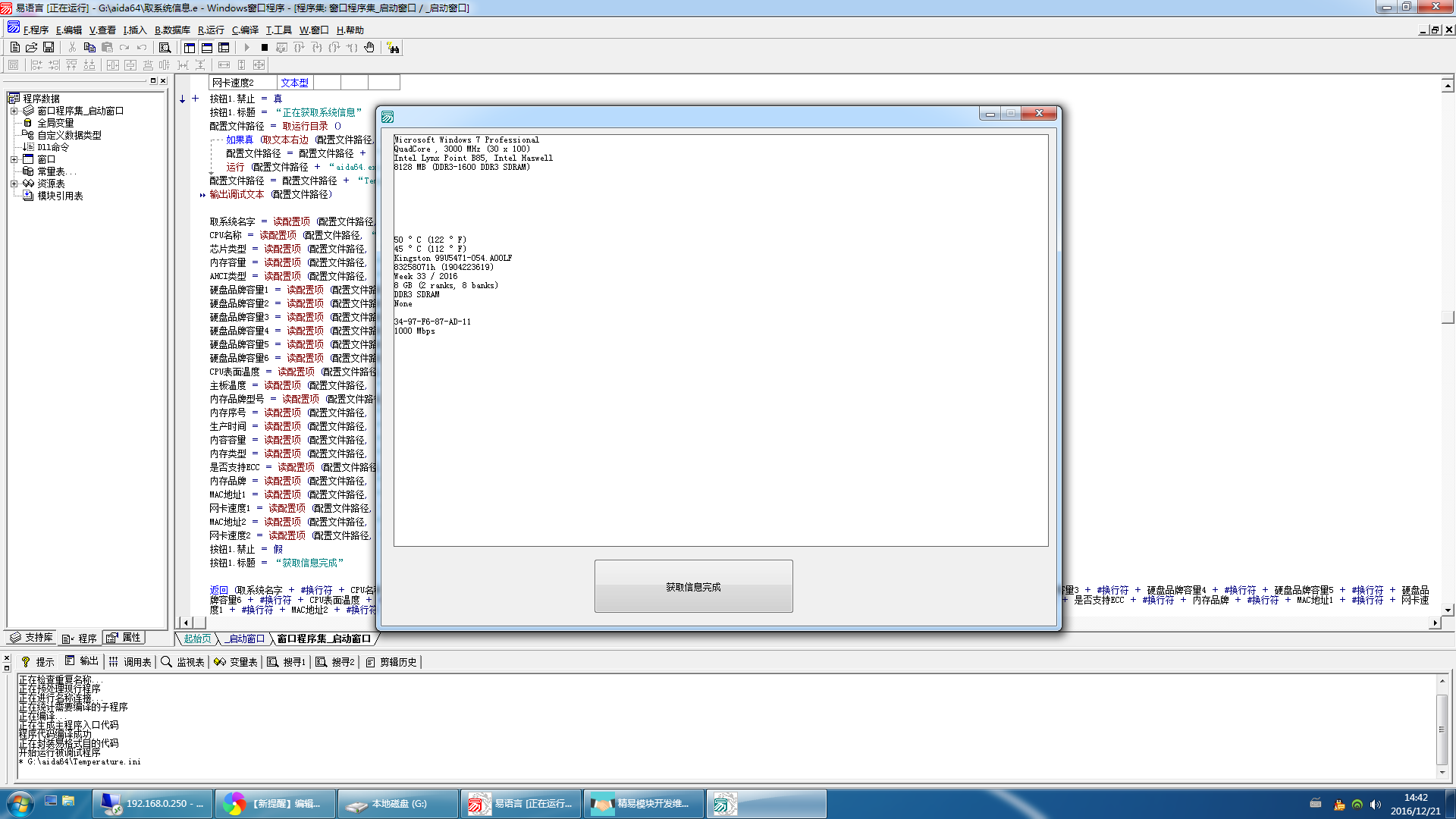Click the 获取信息完成 button
The width and height of the screenshot is (1456, 819).
[x=693, y=586]
